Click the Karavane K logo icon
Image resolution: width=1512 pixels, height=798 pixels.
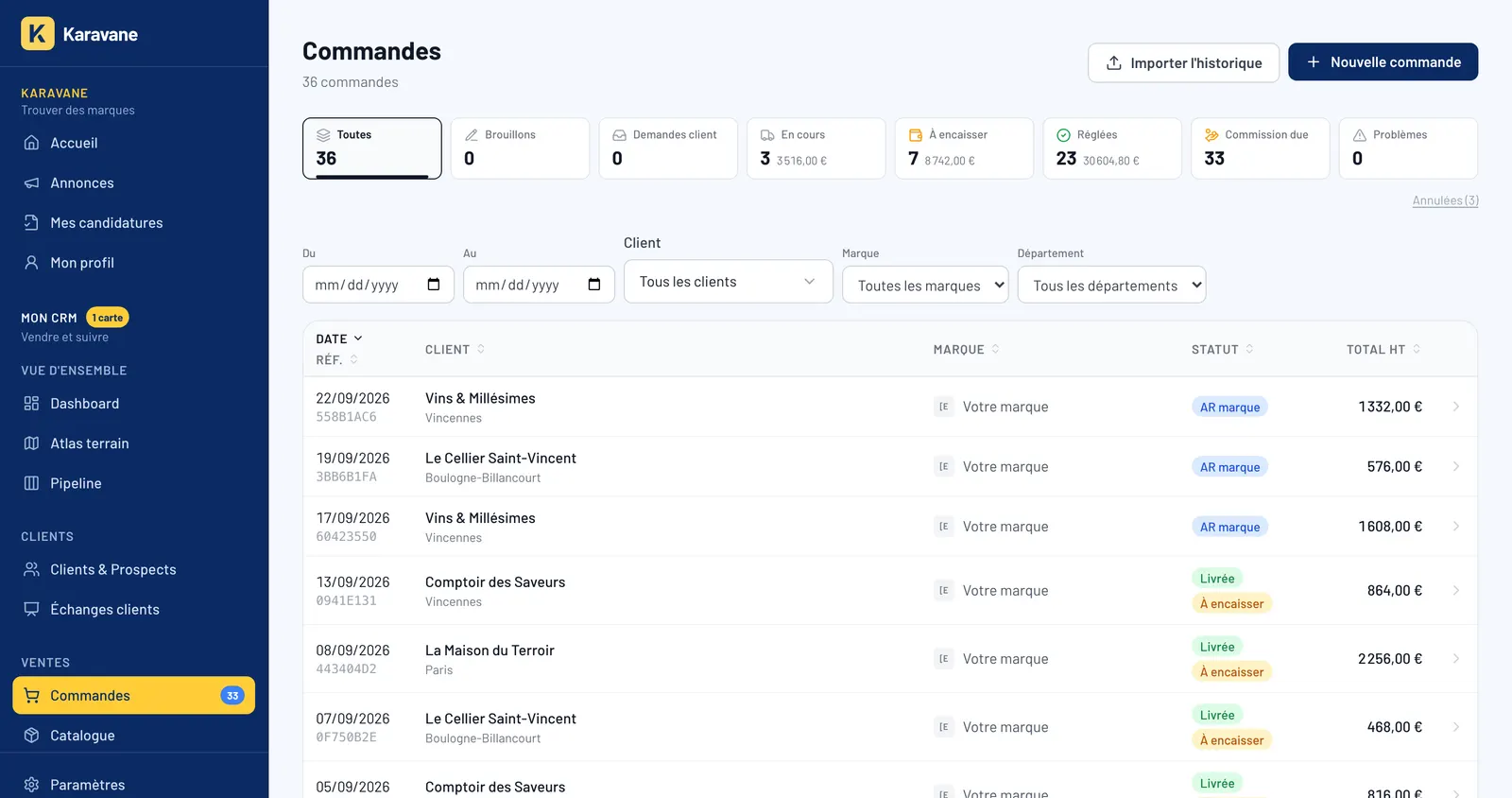coord(38,34)
